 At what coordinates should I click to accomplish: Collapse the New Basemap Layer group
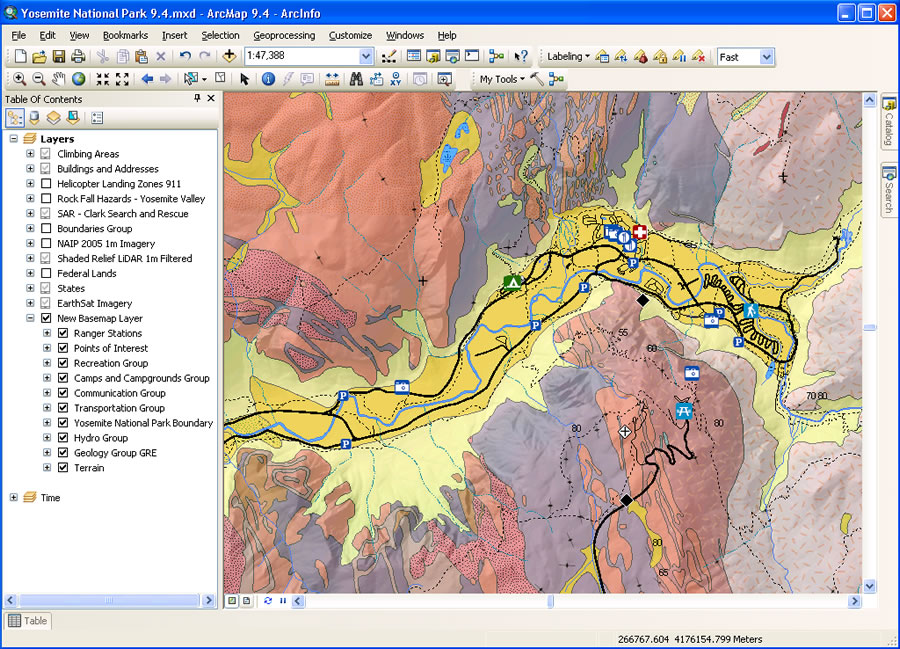click(30, 318)
